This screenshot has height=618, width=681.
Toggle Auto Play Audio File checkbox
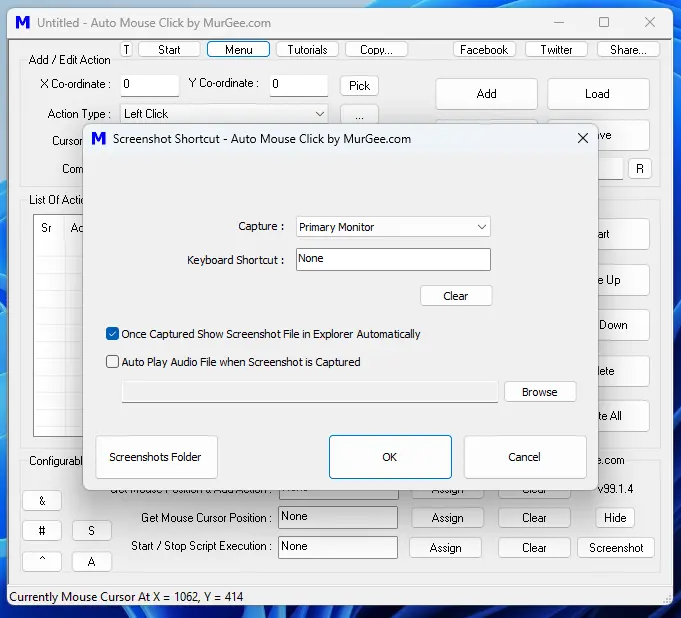[x=112, y=362]
